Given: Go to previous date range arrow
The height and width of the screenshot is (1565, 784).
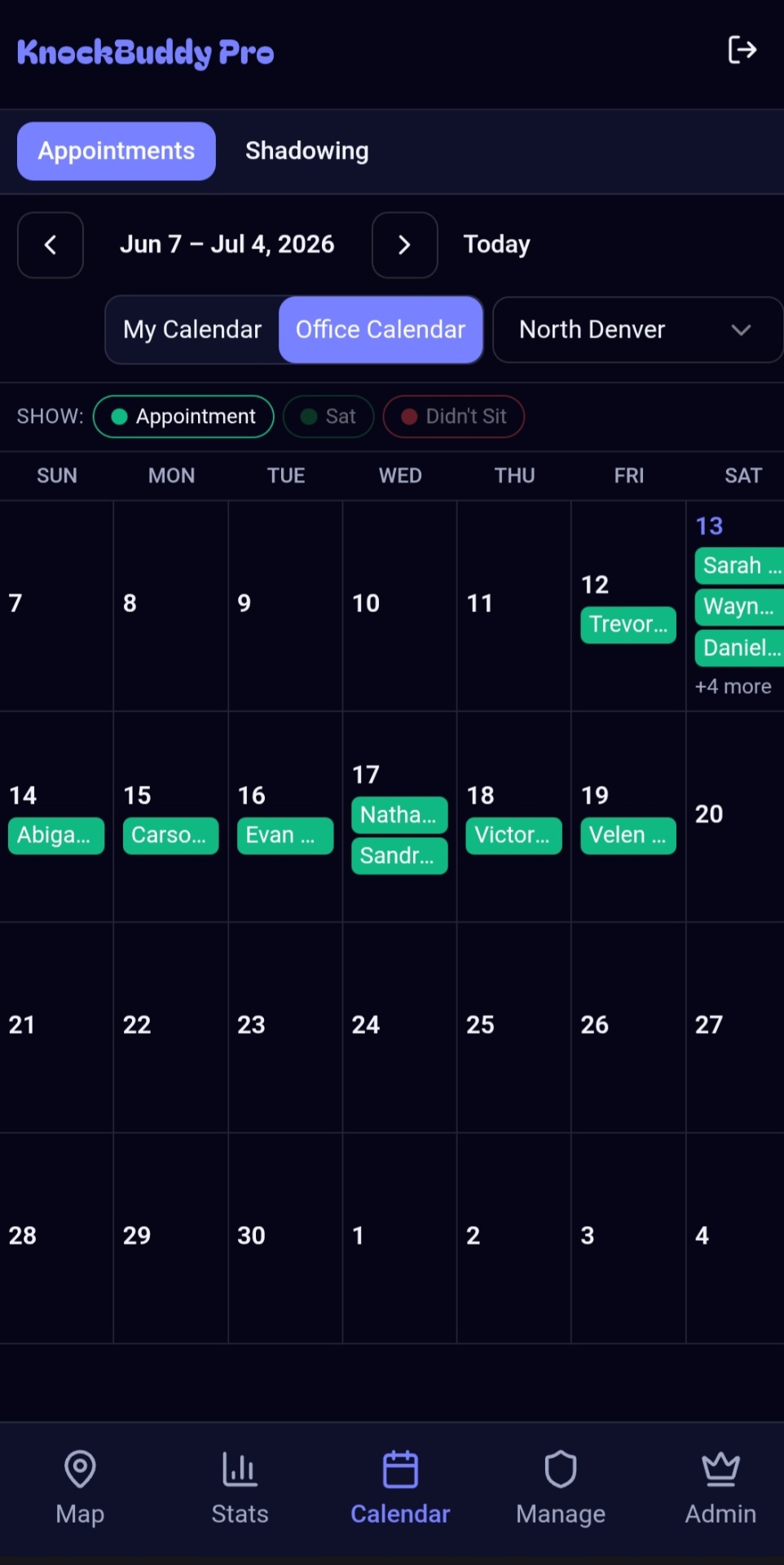Looking at the screenshot, I should tap(51, 245).
